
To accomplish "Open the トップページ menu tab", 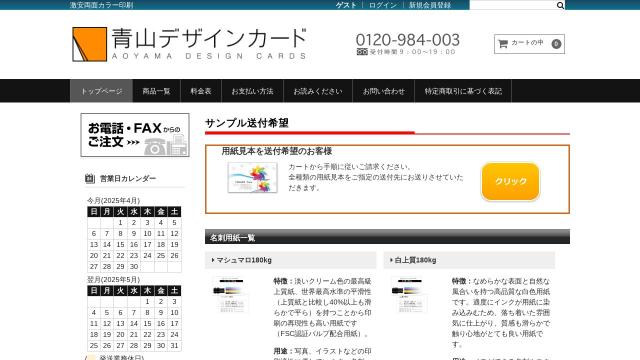I will (101, 91).
